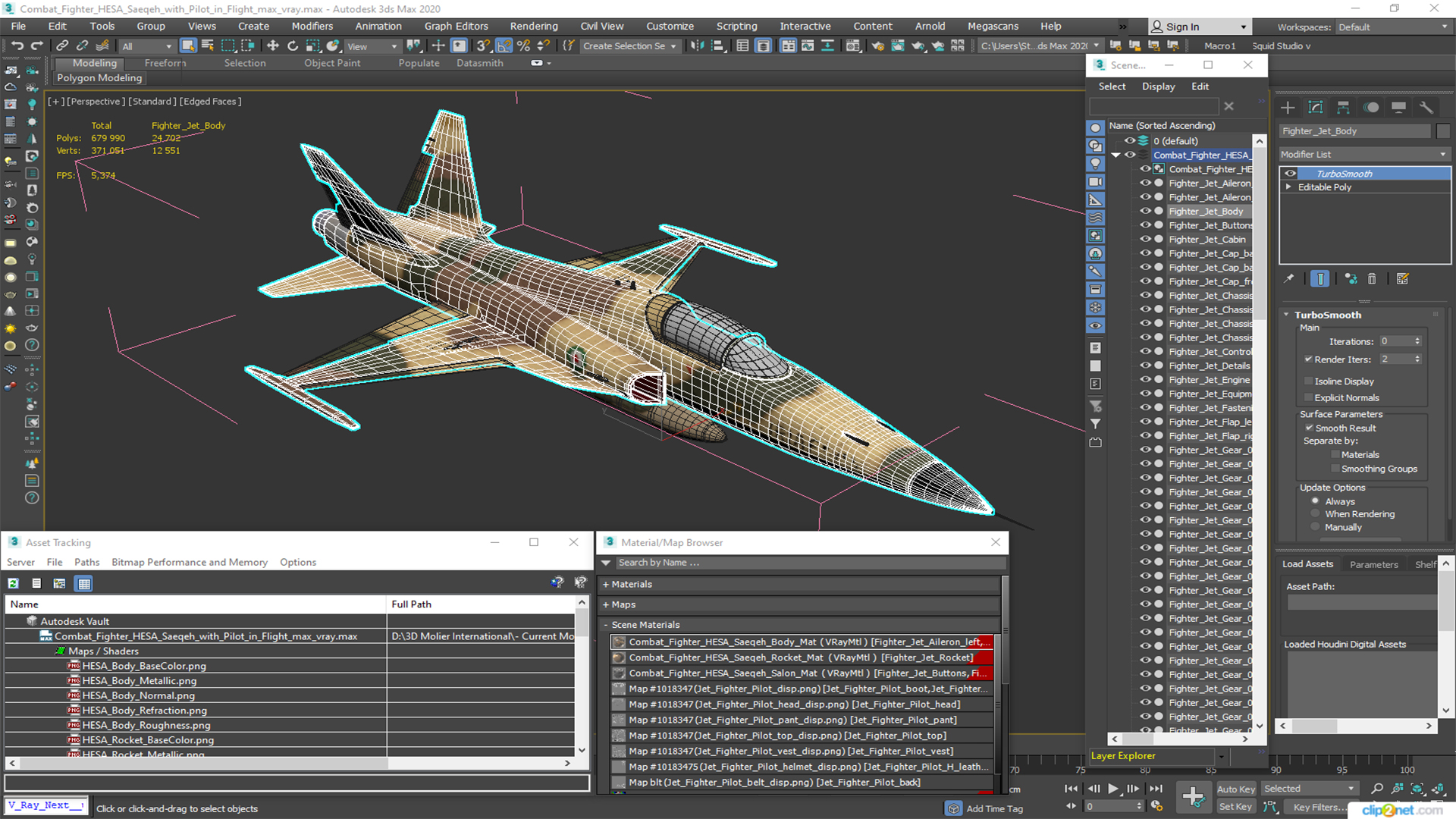Click object color swatch beside Fighter_Jet_Body
Image resolution: width=1456 pixels, height=819 pixels.
point(1443,131)
